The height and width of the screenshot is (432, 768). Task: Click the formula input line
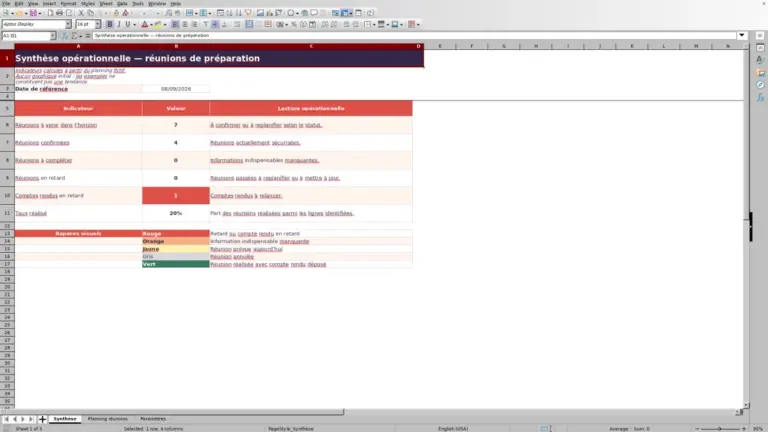414,35
